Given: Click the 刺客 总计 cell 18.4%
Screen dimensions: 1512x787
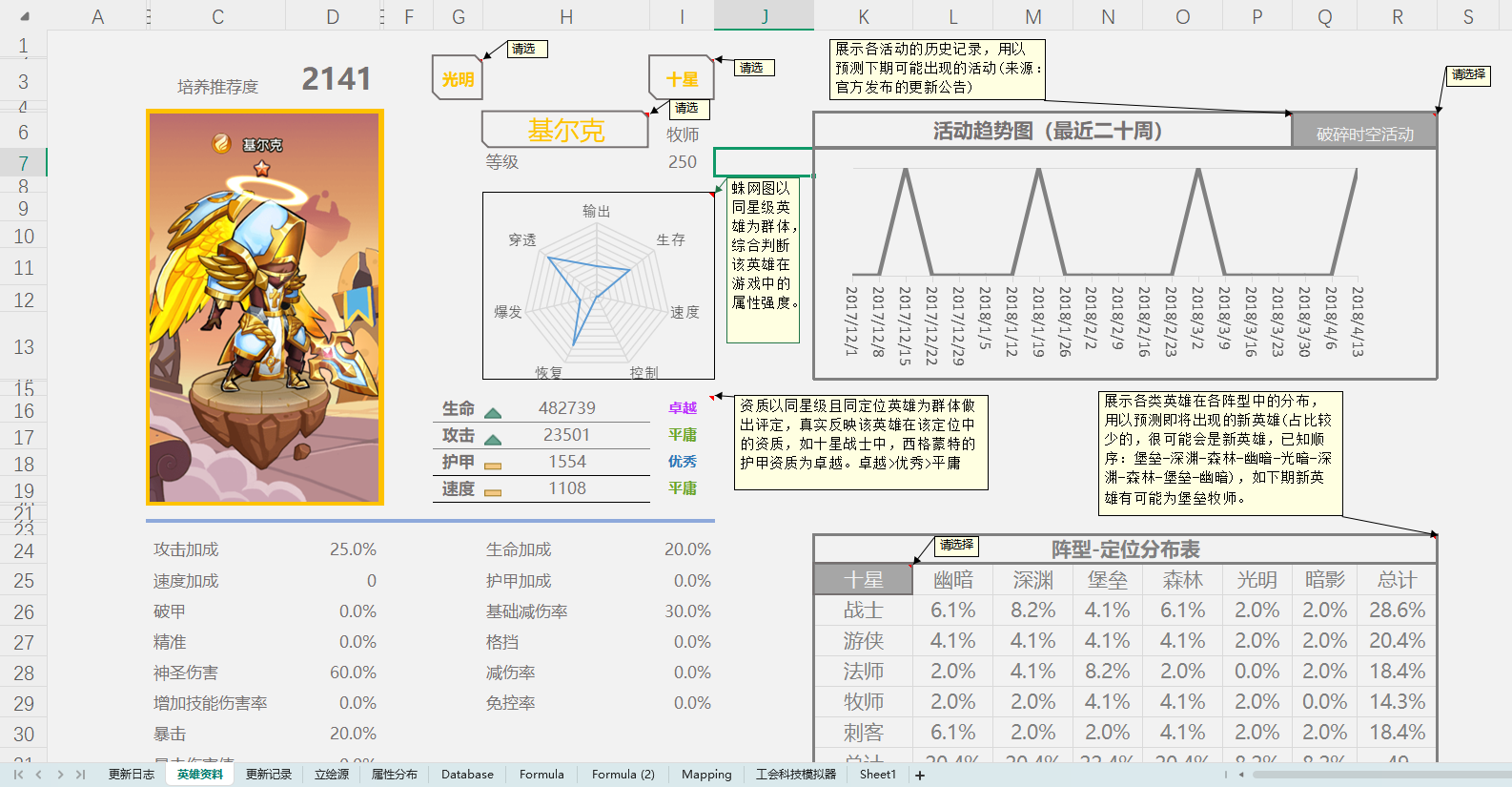Looking at the screenshot, I should click(x=1398, y=733).
